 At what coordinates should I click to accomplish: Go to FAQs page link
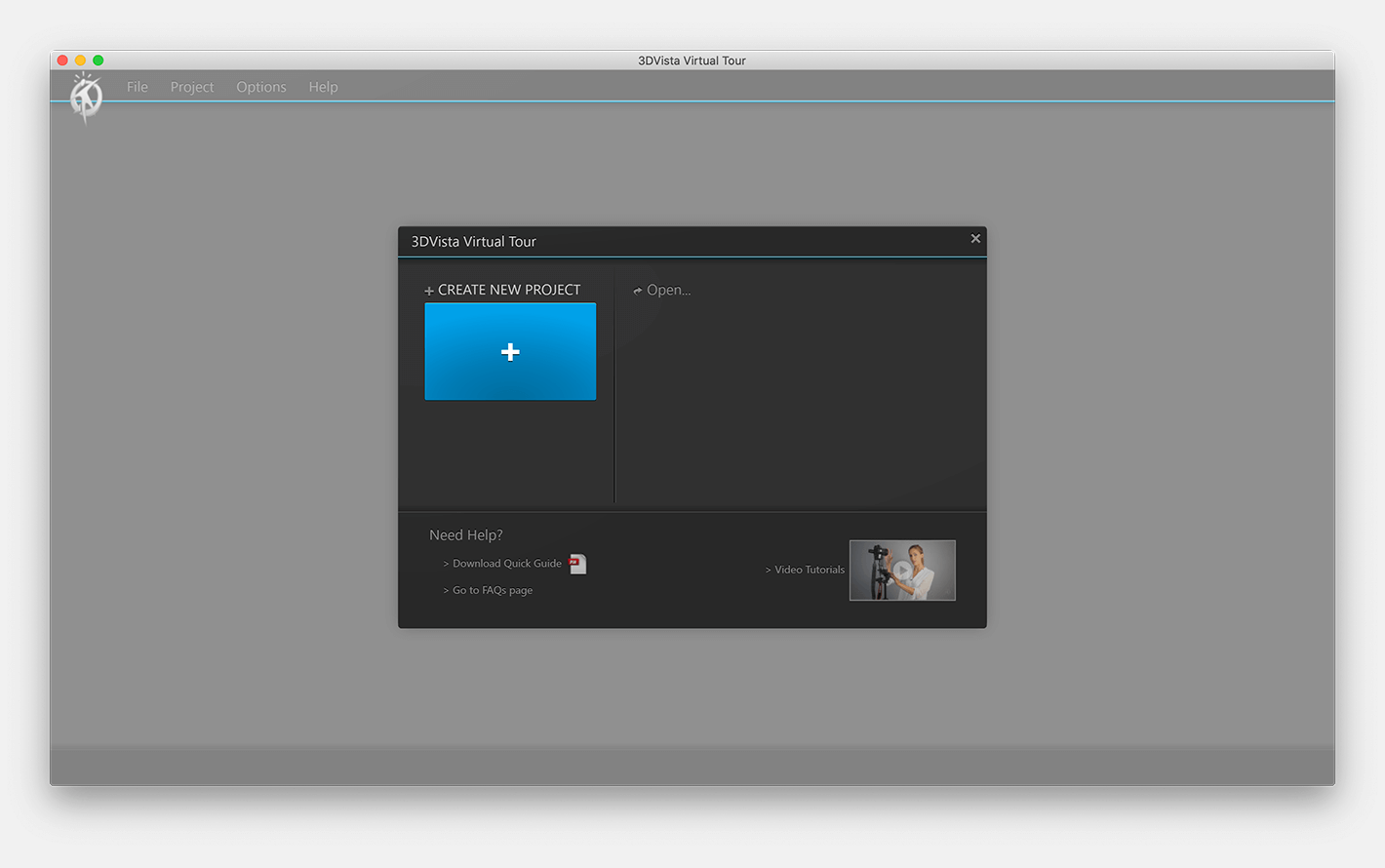click(488, 590)
